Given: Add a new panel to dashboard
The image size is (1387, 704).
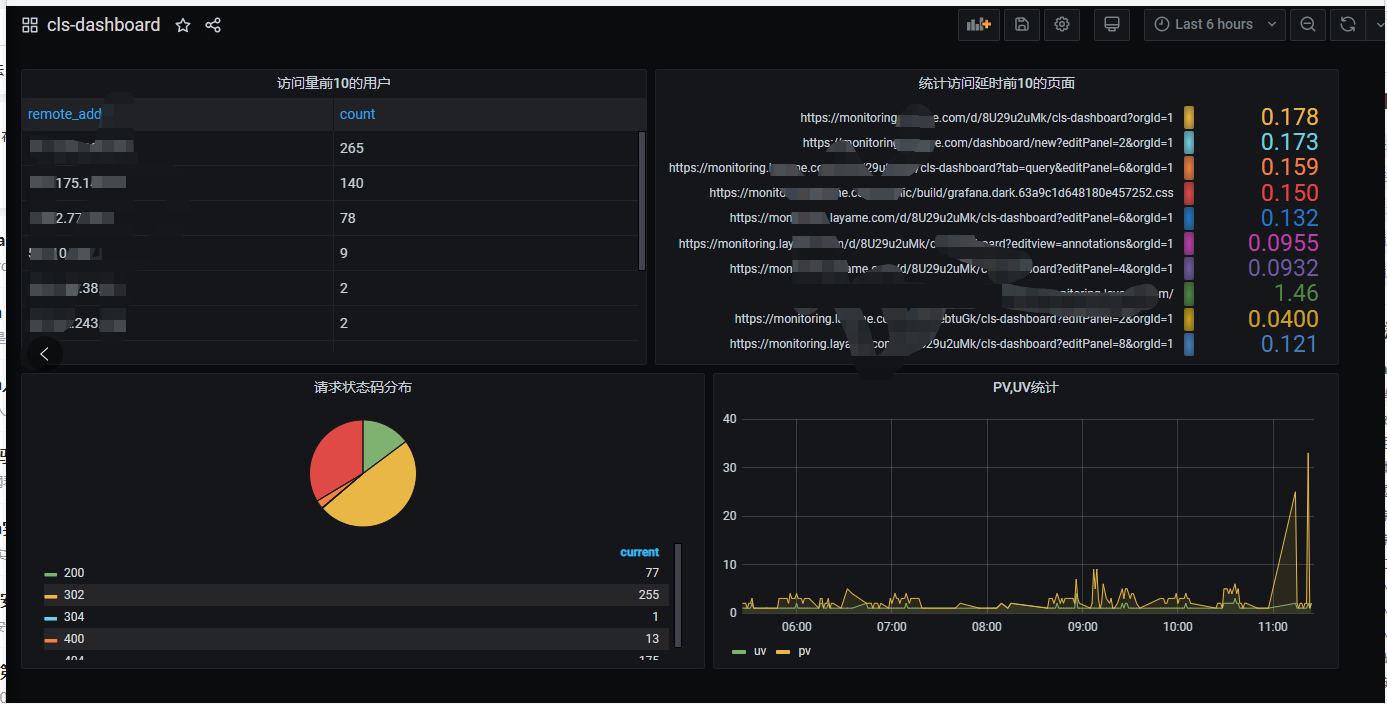Looking at the screenshot, I should pyautogui.click(x=979, y=25).
